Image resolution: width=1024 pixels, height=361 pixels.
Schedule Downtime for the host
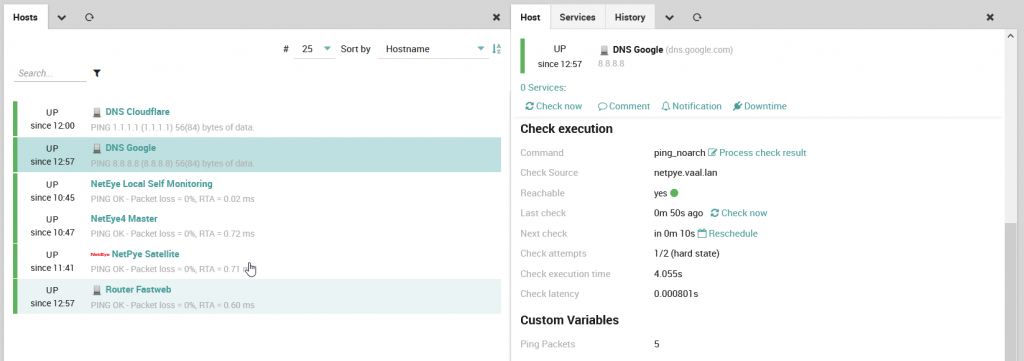point(760,106)
